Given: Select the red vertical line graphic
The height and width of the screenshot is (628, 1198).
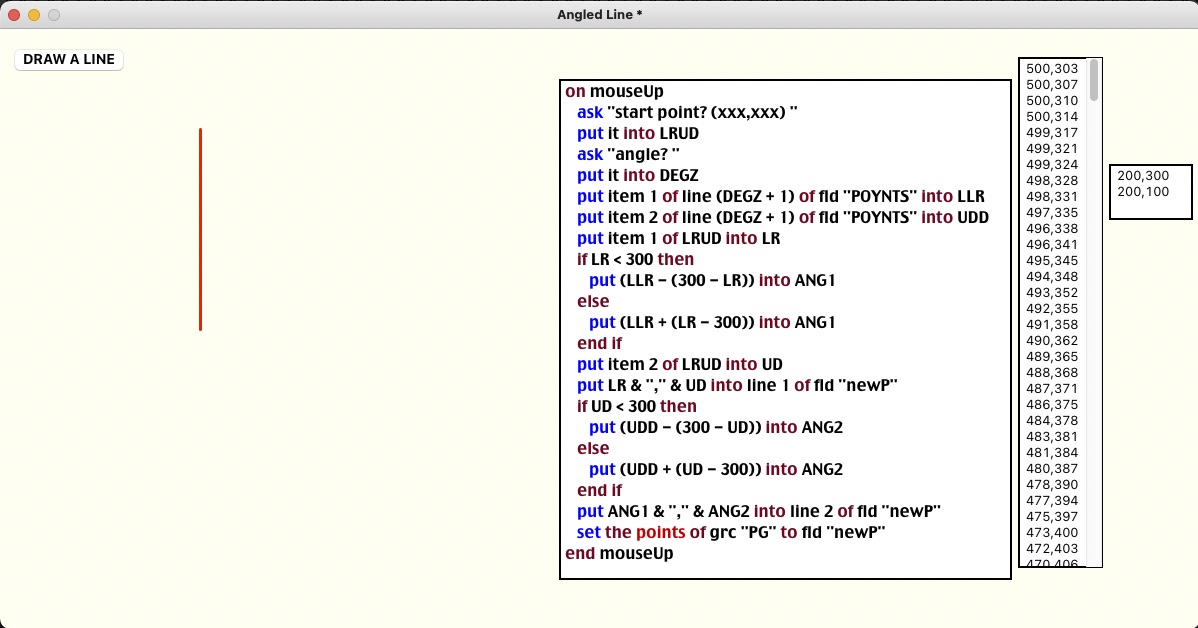Looking at the screenshot, I should click(x=200, y=229).
